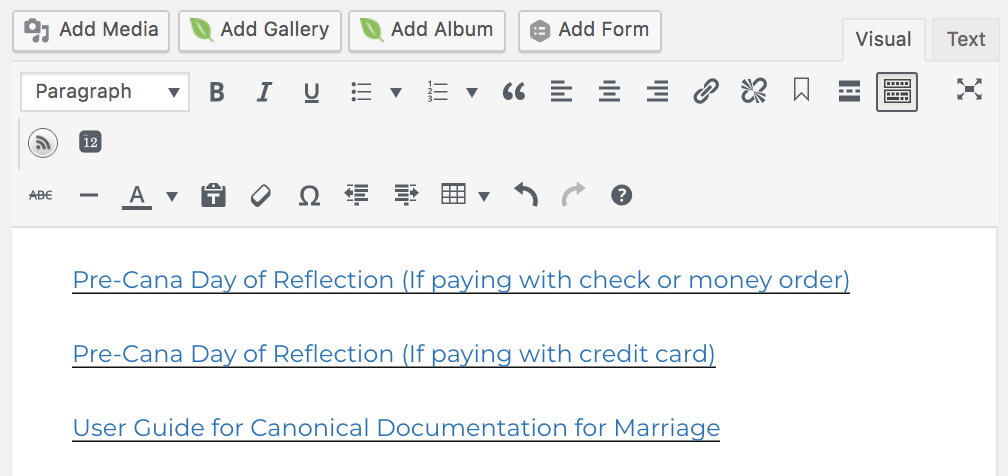Viewport: 1008px width, 476px height.
Task: Expand the table dropdown arrow
Action: tap(484, 196)
